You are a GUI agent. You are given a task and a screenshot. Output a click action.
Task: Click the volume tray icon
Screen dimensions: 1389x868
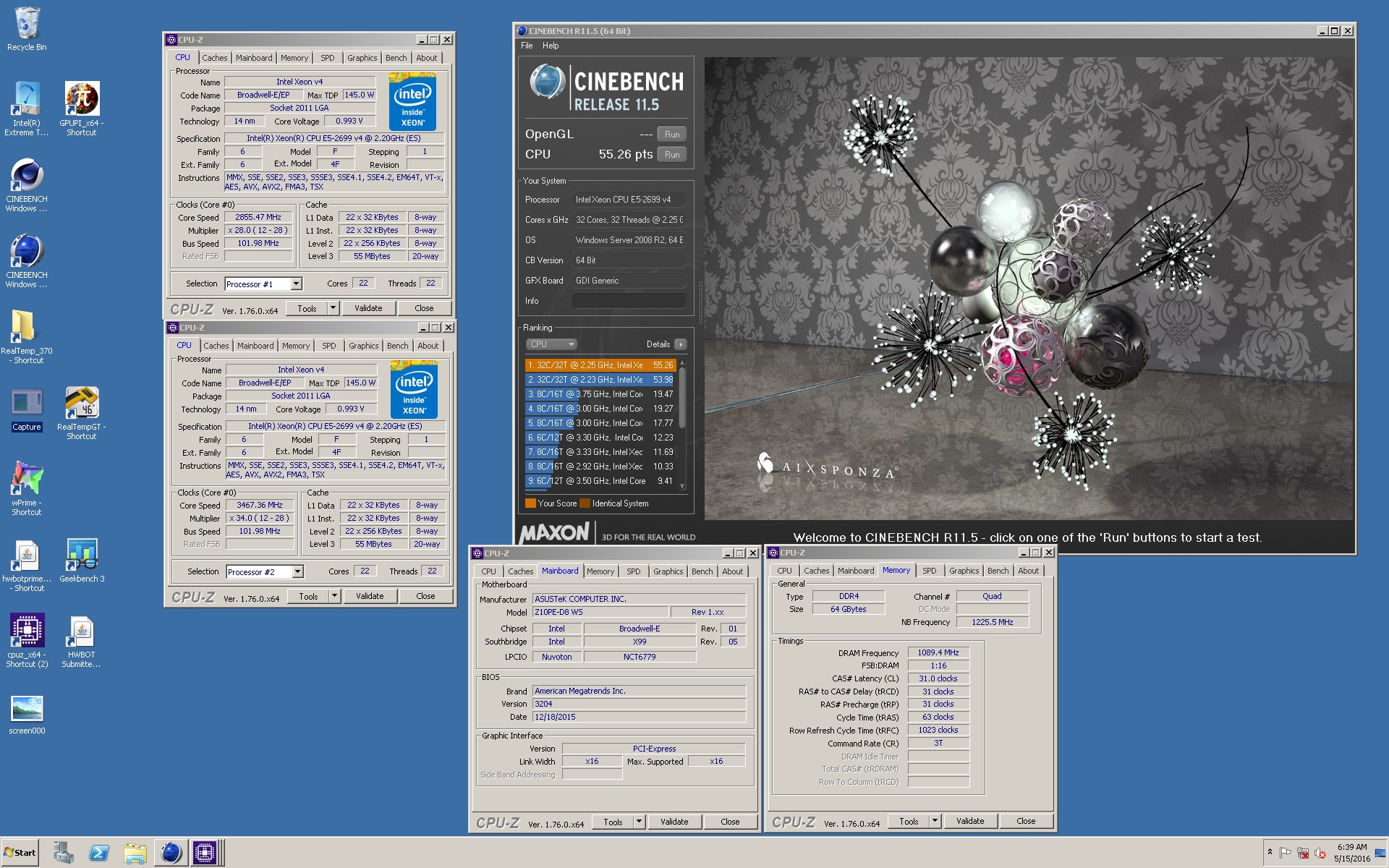tap(1320, 853)
